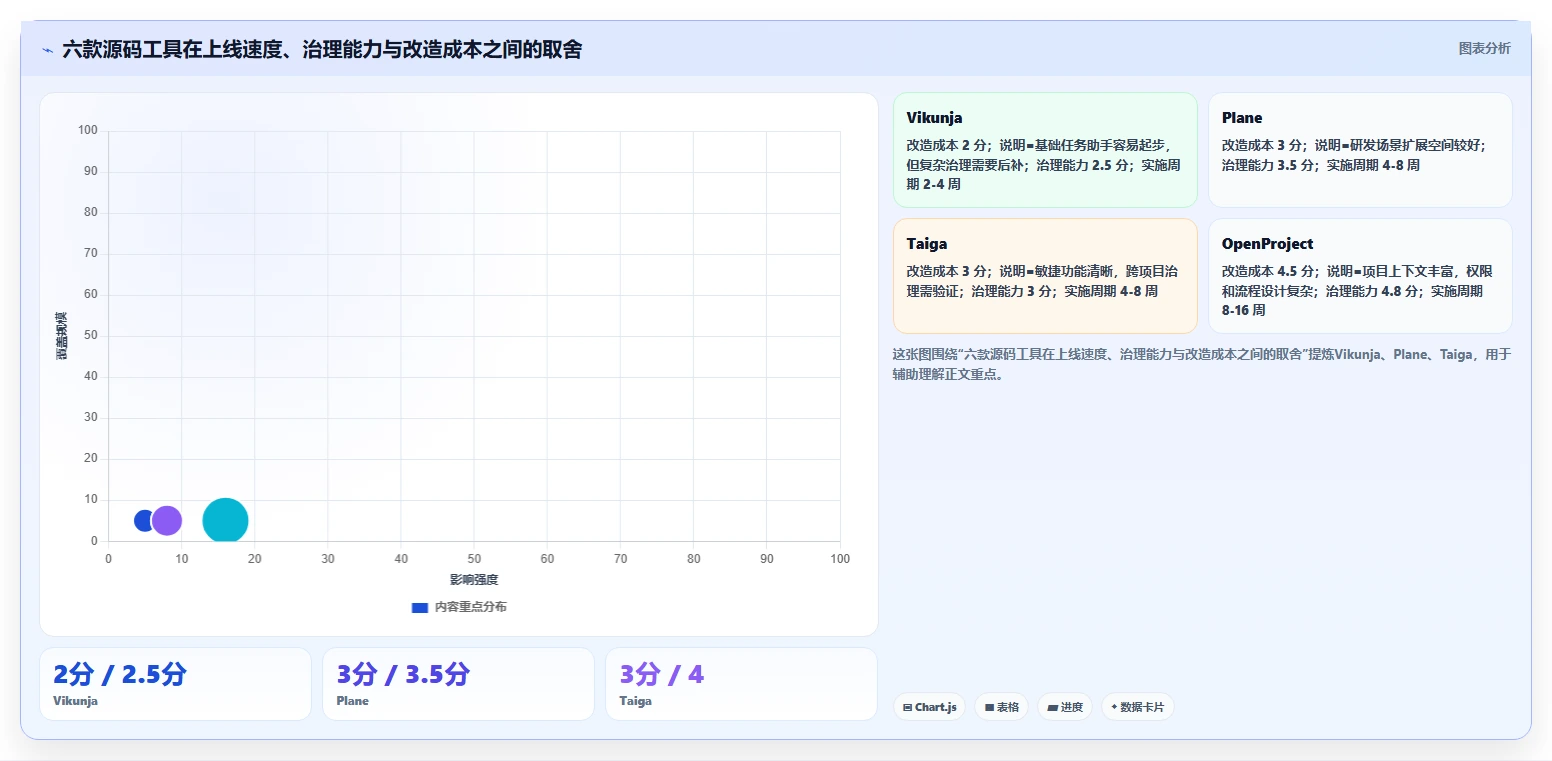Click the x-axis tick value 50

[x=474, y=559]
